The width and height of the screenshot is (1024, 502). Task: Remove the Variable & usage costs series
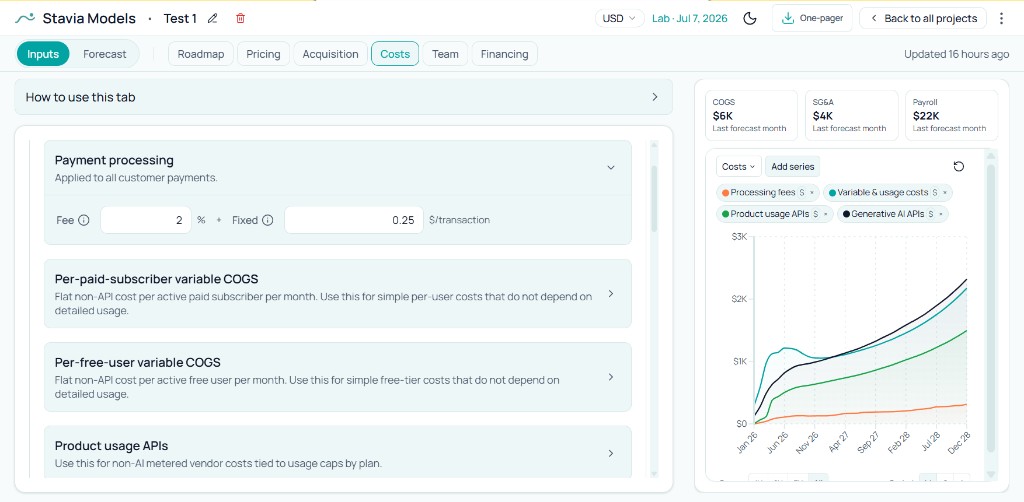(944, 193)
